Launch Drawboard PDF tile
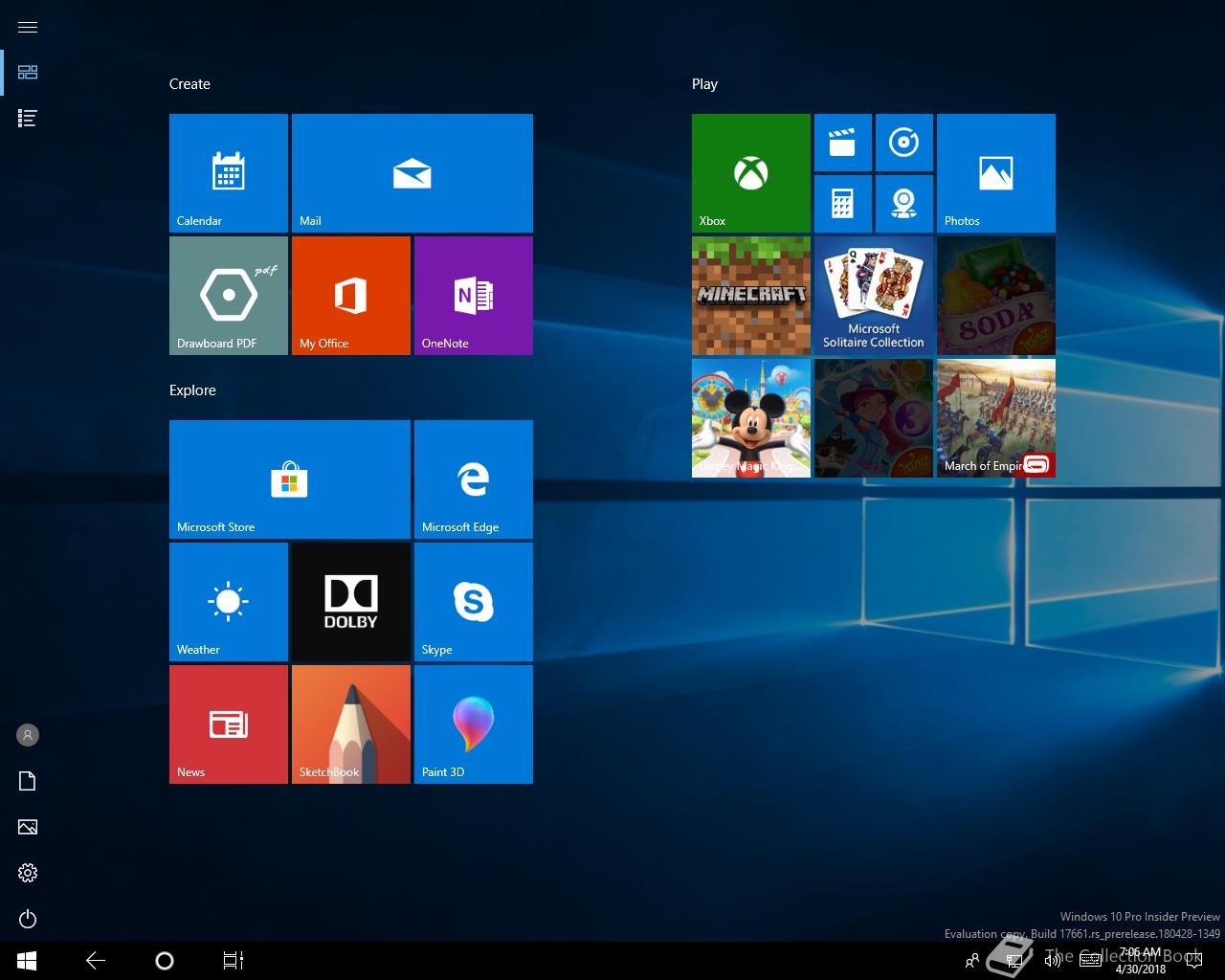Screen dimensions: 1225x980 [x=229, y=296]
